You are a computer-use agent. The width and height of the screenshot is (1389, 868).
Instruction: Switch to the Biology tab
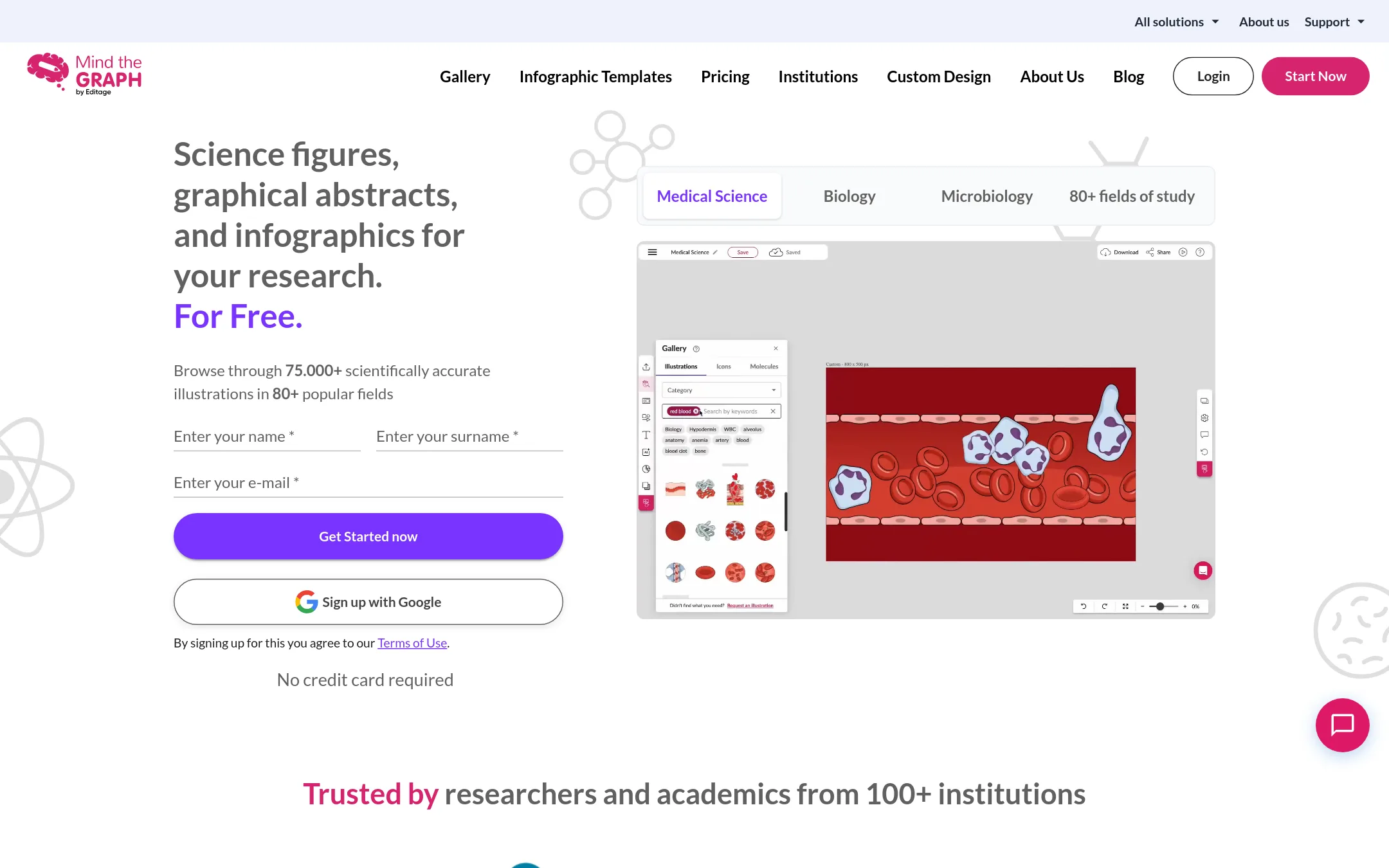849,196
